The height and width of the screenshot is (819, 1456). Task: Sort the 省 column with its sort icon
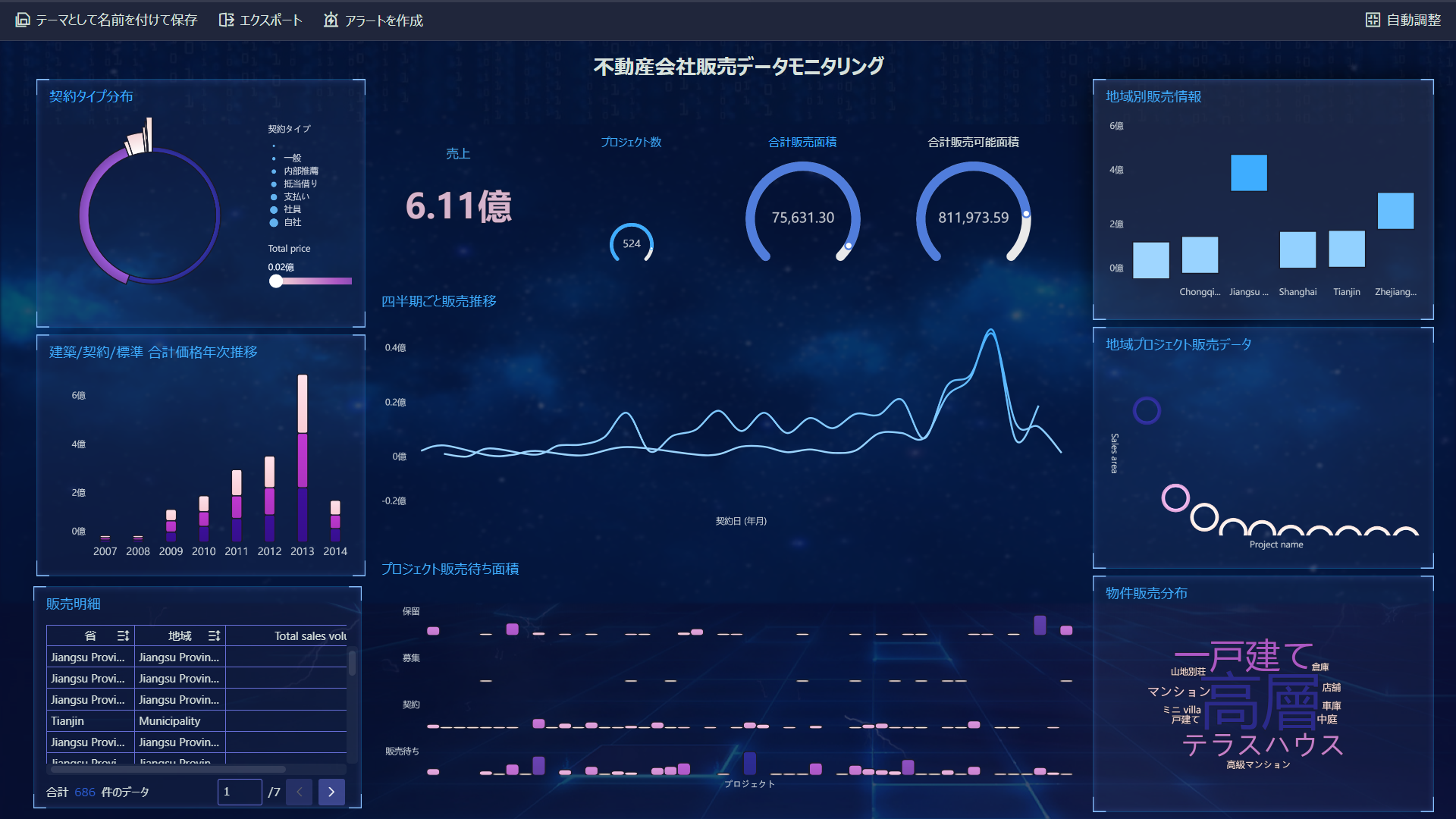[123, 635]
